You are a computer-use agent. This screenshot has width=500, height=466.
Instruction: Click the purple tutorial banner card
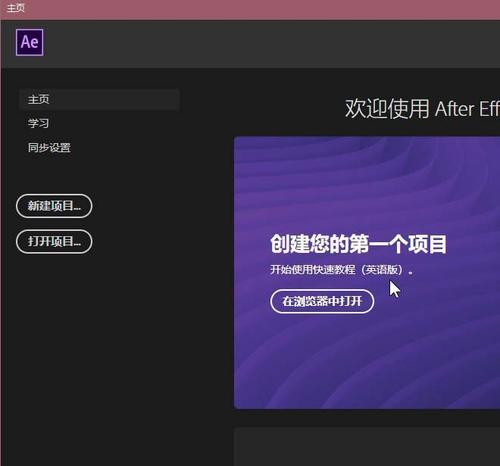pos(367,272)
